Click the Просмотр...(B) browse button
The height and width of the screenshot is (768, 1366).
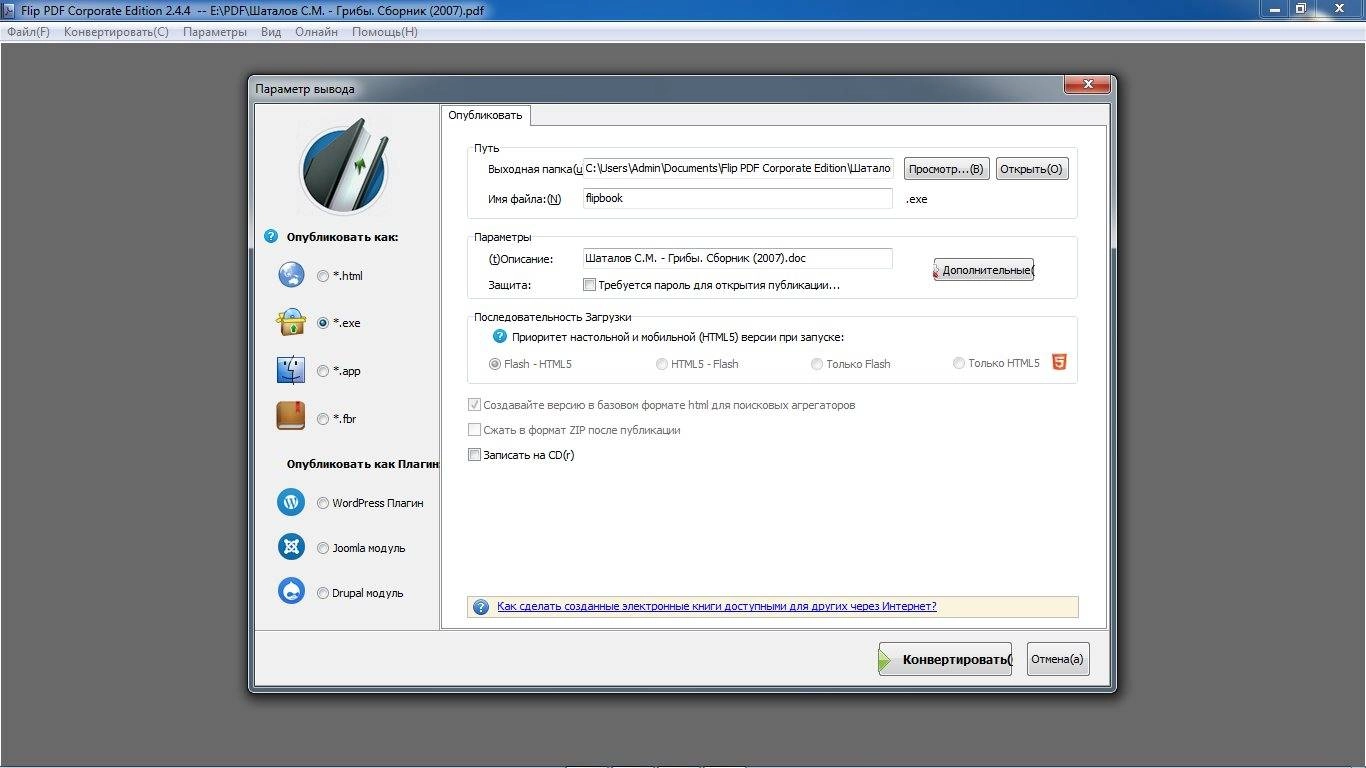[x=947, y=169]
